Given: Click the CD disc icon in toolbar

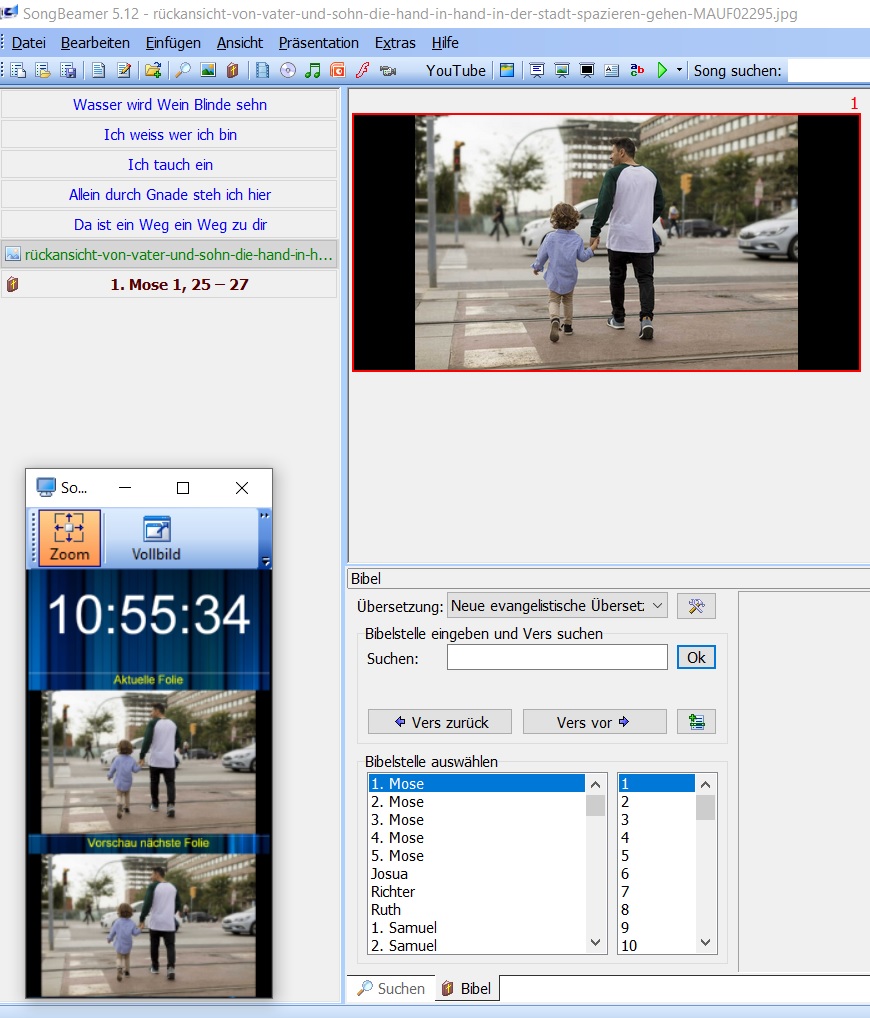Looking at the screenshot, I should [x=288, y=70].
